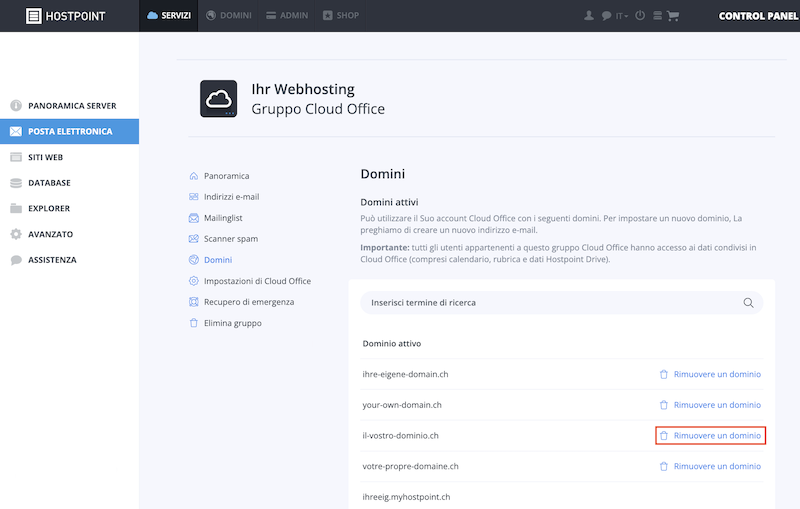Image resolution: width=800 pixels, height=509 pixels.
Task: Click the server stack icon in header
Action: click(x=658, y=16)
